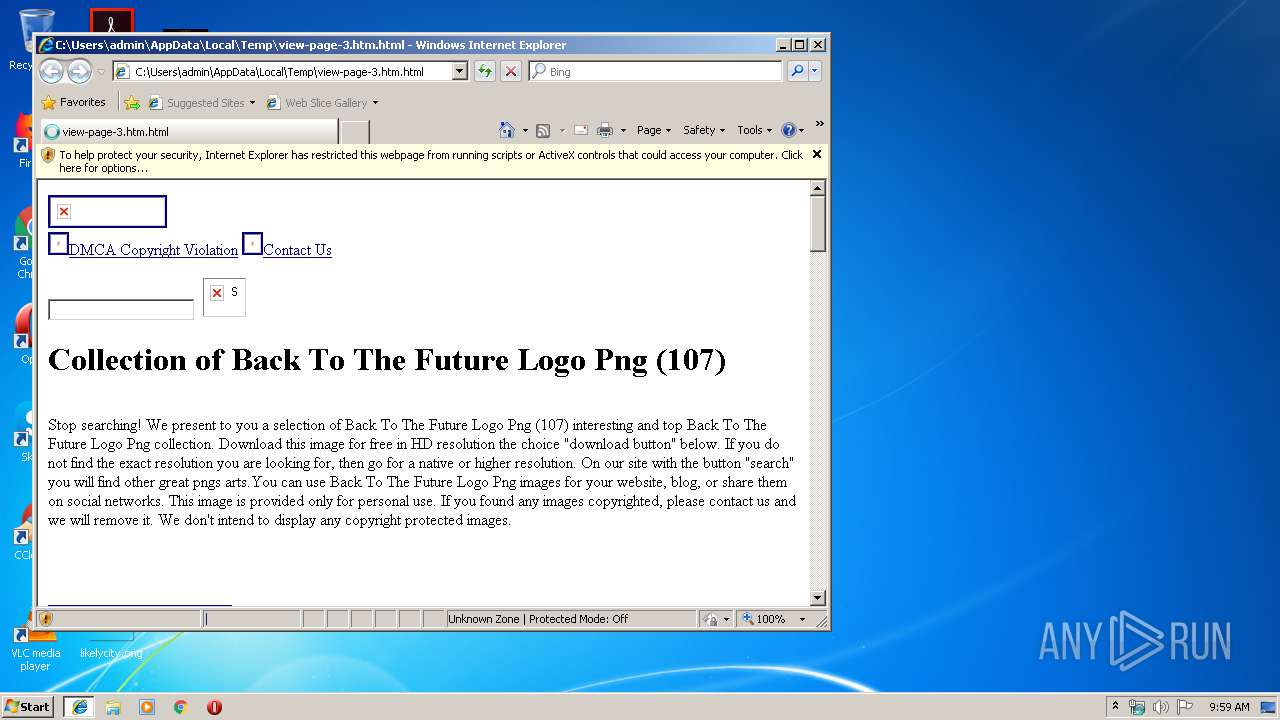This screenshot has height=720, width=1280.
Task: Click the broken search image button
Action: [224, 297]
